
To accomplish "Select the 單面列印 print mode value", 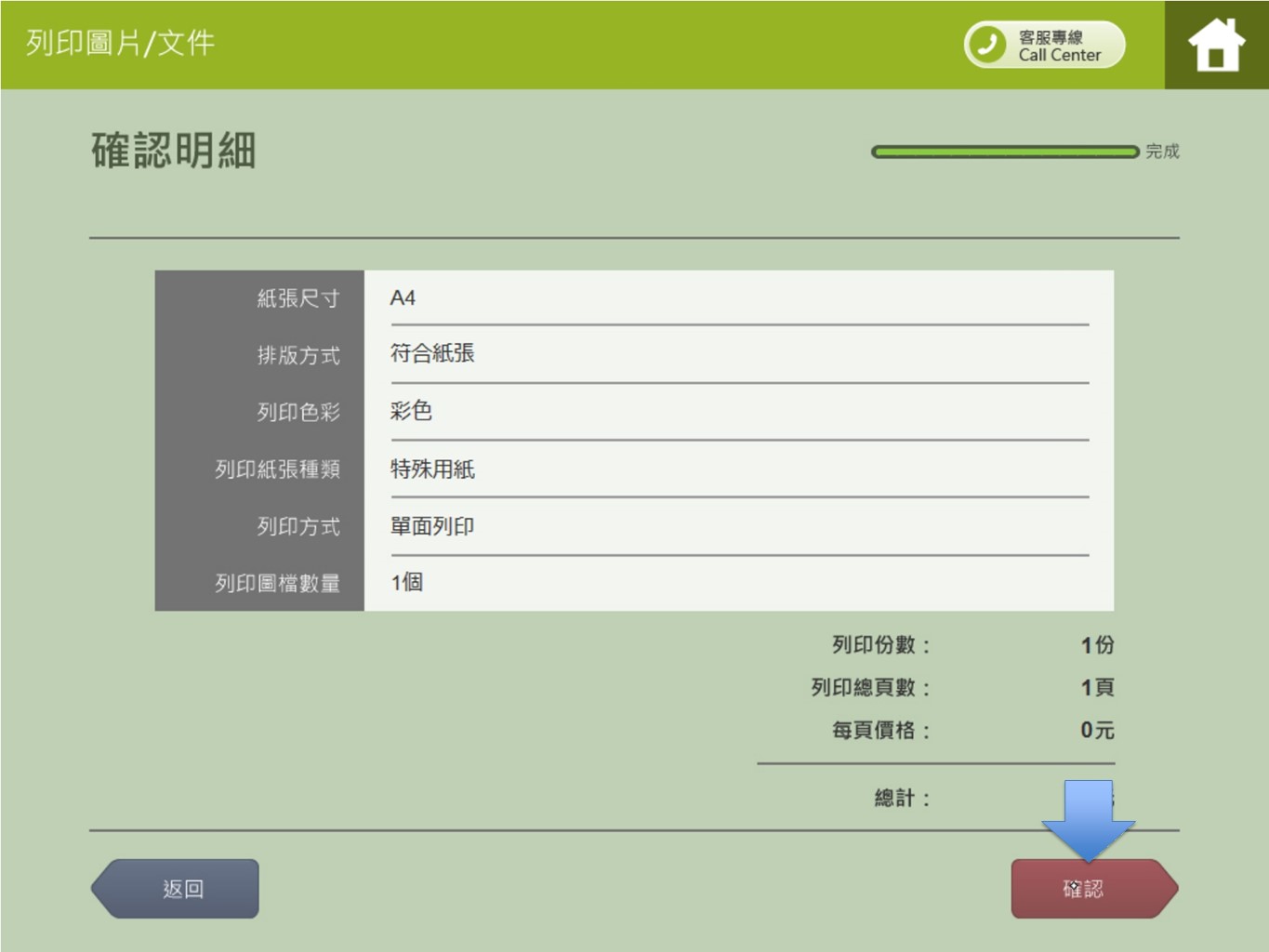I will [x=432, y=526].
